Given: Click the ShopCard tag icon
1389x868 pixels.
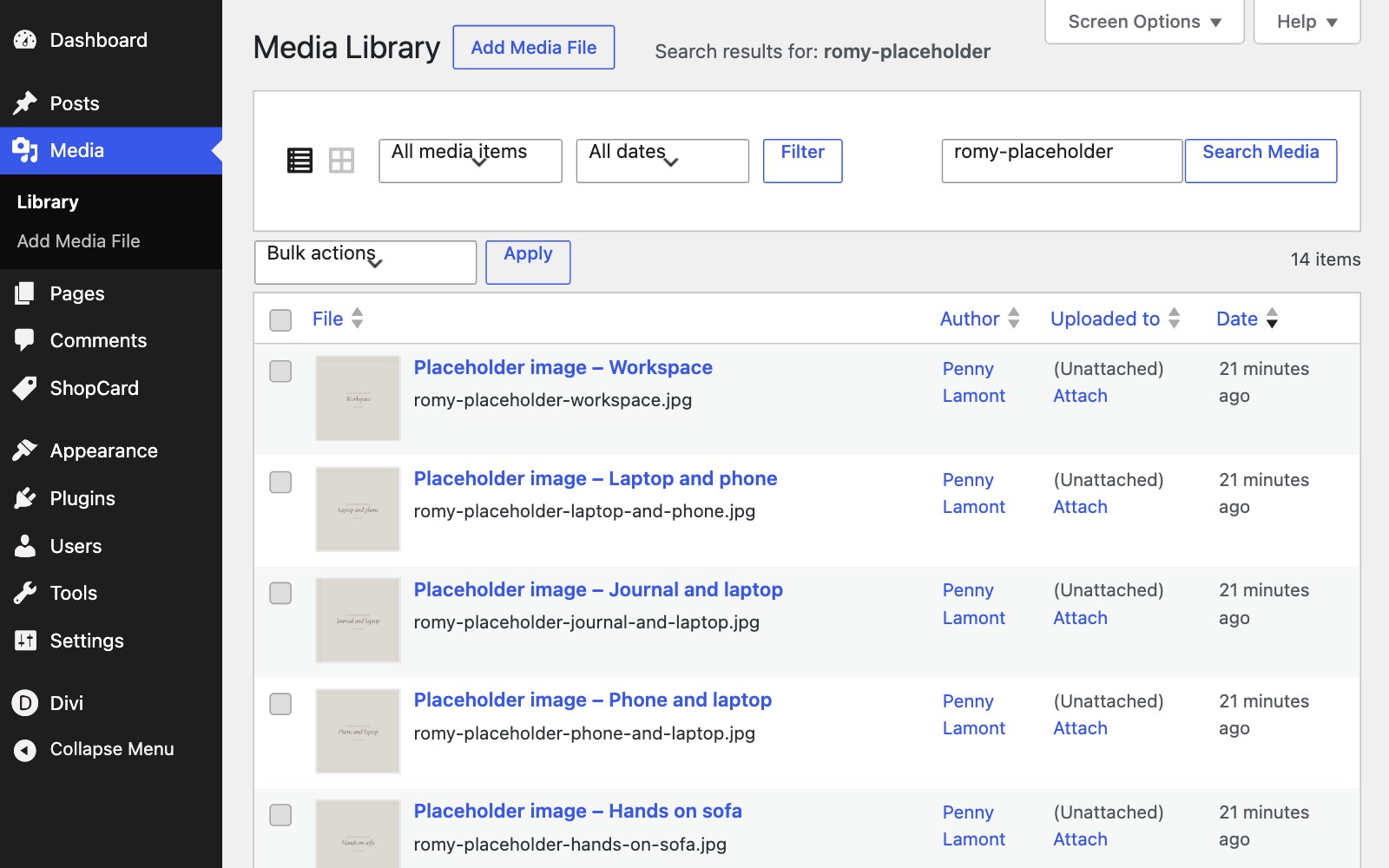Looking at the screenshot, I should click(25, 388).
